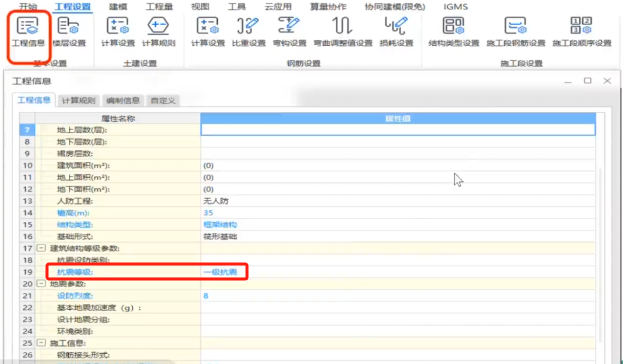Open the 施工段钢筋设置 tool
This screenshot has height=364, width=623.
pyautogui.click(x=516, y=32)
